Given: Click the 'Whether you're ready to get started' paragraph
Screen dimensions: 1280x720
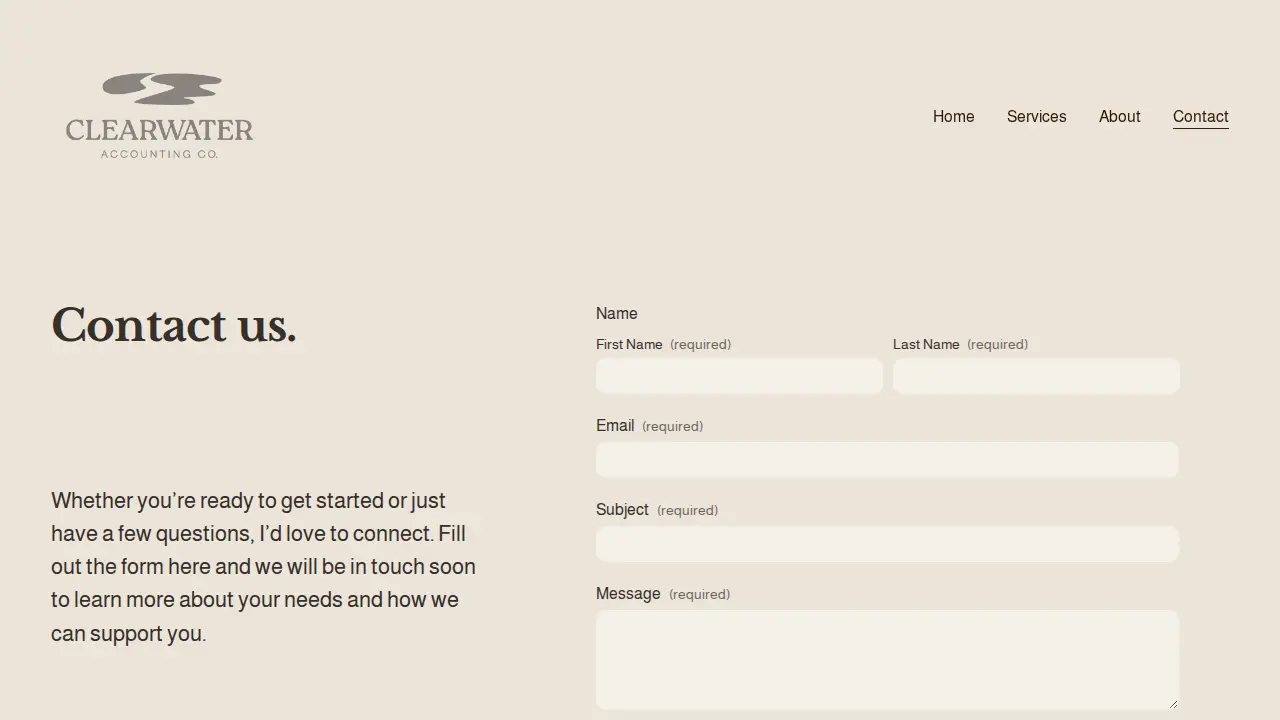Looking at the screenshot, I should (x=264, y=567).
